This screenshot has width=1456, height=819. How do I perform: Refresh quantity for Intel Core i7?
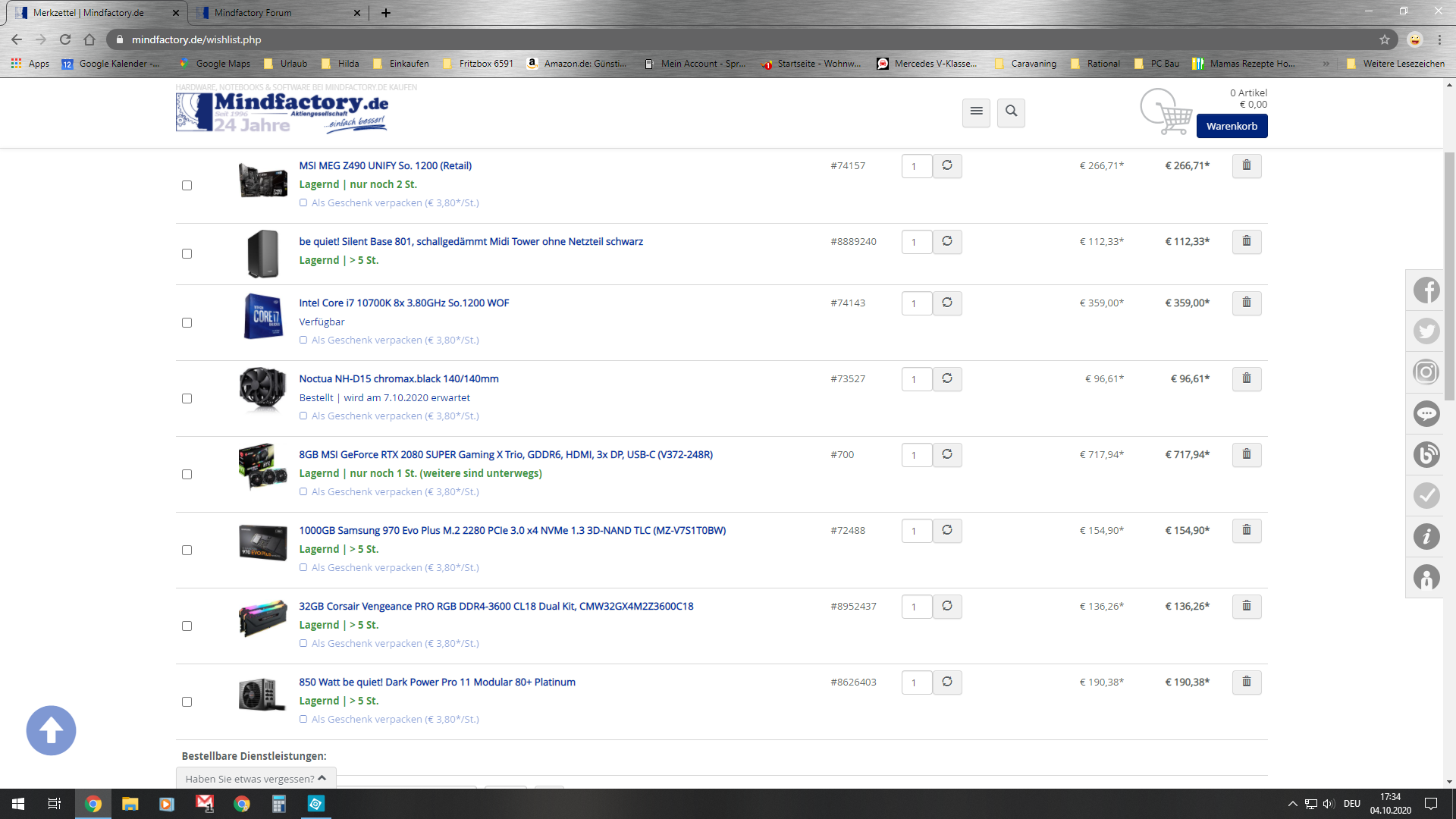(947, 303)
